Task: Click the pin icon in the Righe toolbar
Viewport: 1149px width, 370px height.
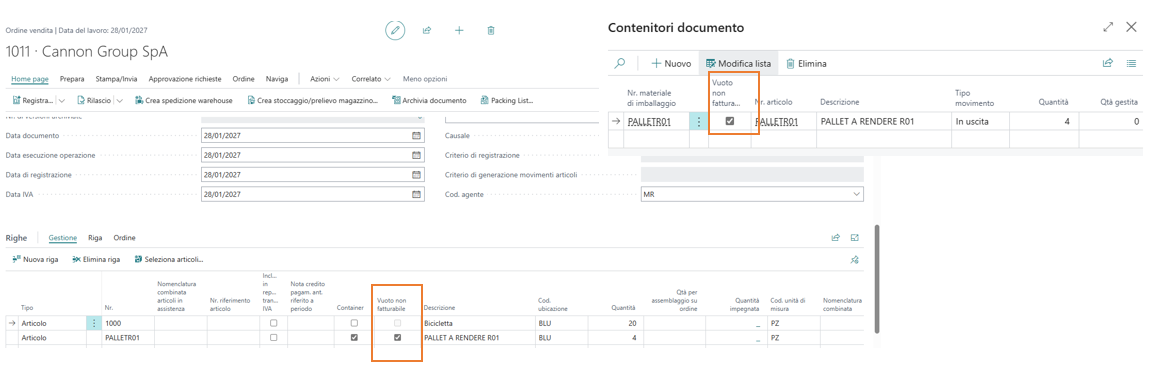Action: point(854,259)
